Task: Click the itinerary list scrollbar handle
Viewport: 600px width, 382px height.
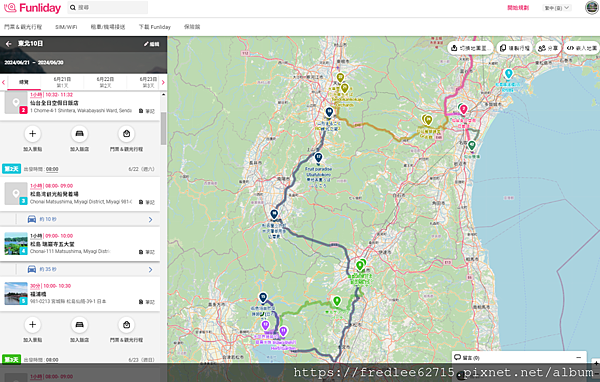Action: 163,128
